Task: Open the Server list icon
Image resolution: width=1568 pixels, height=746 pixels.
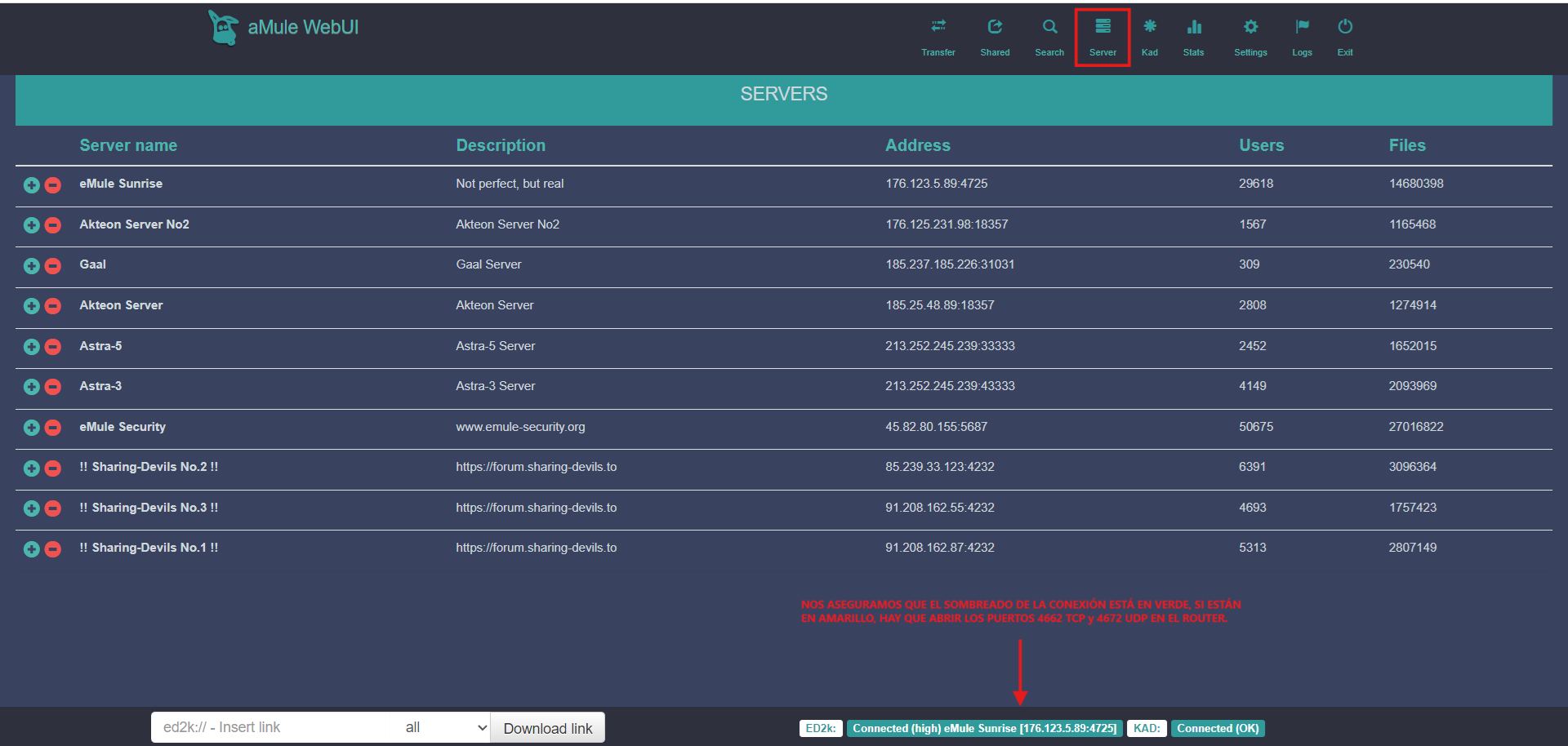Action: tap(1102, 27)
